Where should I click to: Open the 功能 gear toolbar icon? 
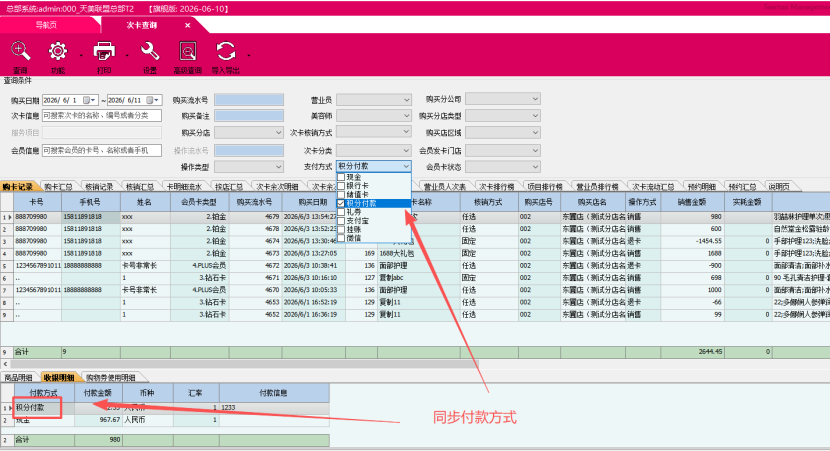coord(58,52)
